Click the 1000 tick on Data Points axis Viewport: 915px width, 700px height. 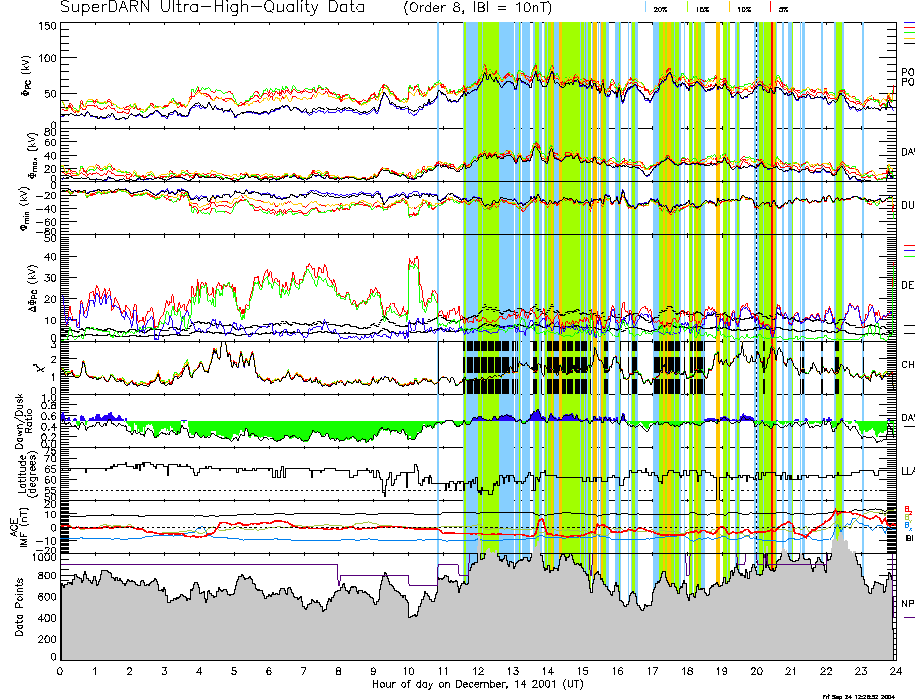pos(45,557)
